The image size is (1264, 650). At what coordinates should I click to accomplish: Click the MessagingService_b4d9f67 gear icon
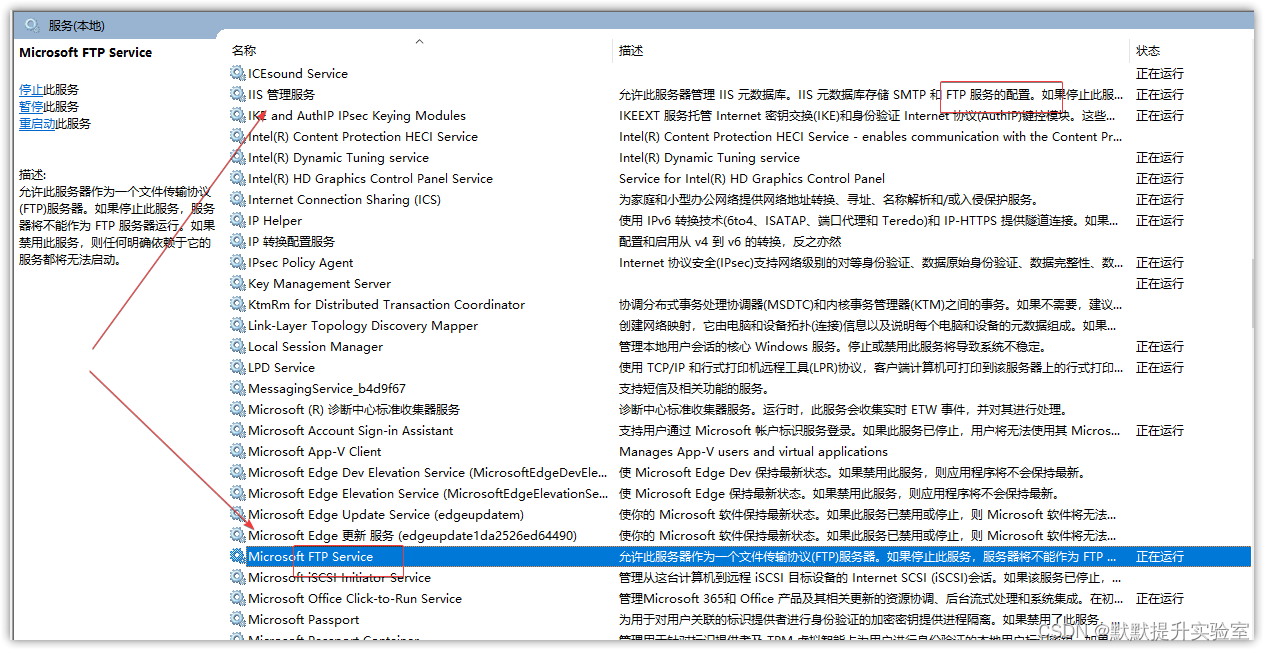pos(237,388)
